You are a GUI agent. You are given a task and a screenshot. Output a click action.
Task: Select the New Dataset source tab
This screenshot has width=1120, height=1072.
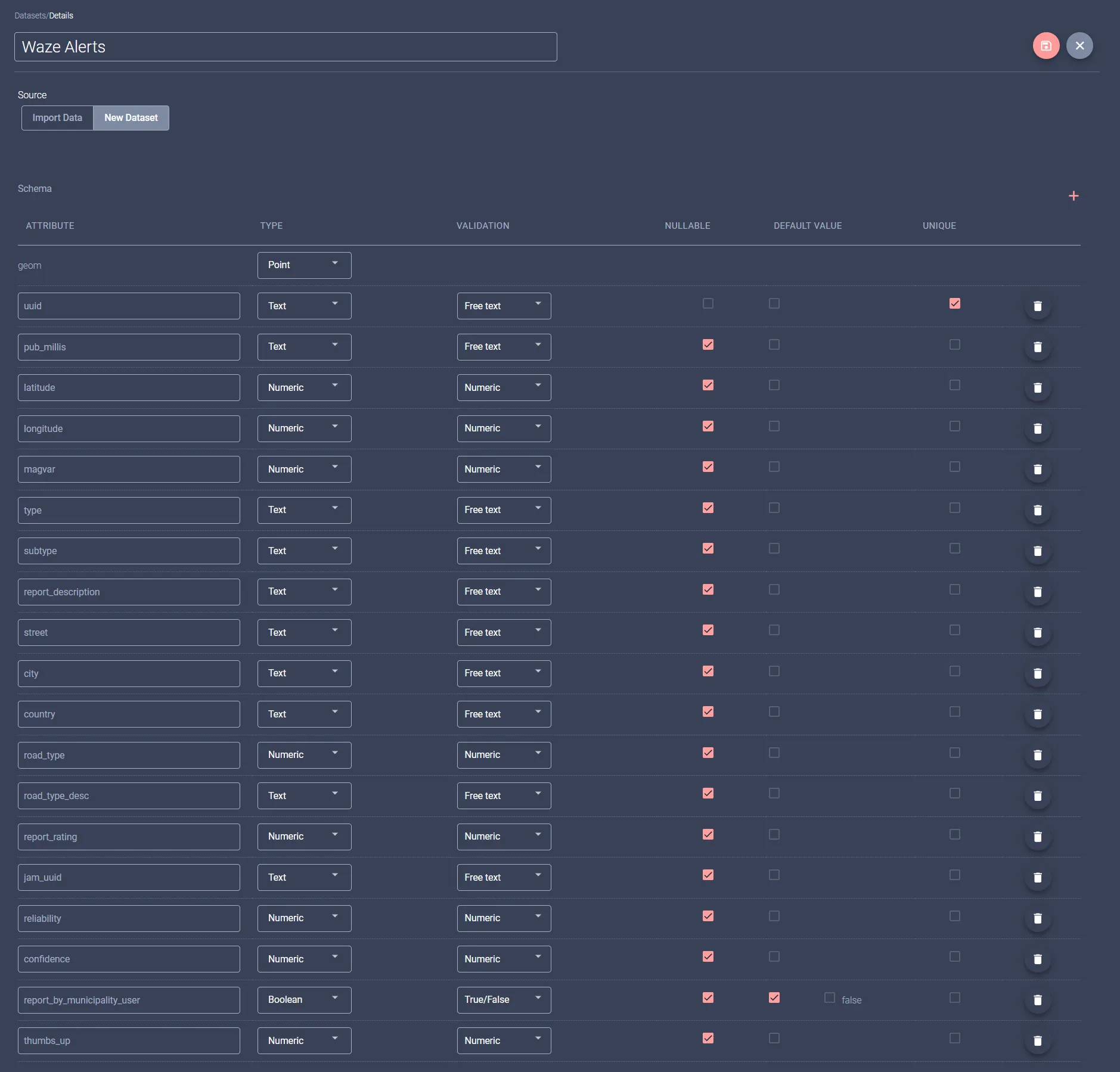[x=131, y=118]
